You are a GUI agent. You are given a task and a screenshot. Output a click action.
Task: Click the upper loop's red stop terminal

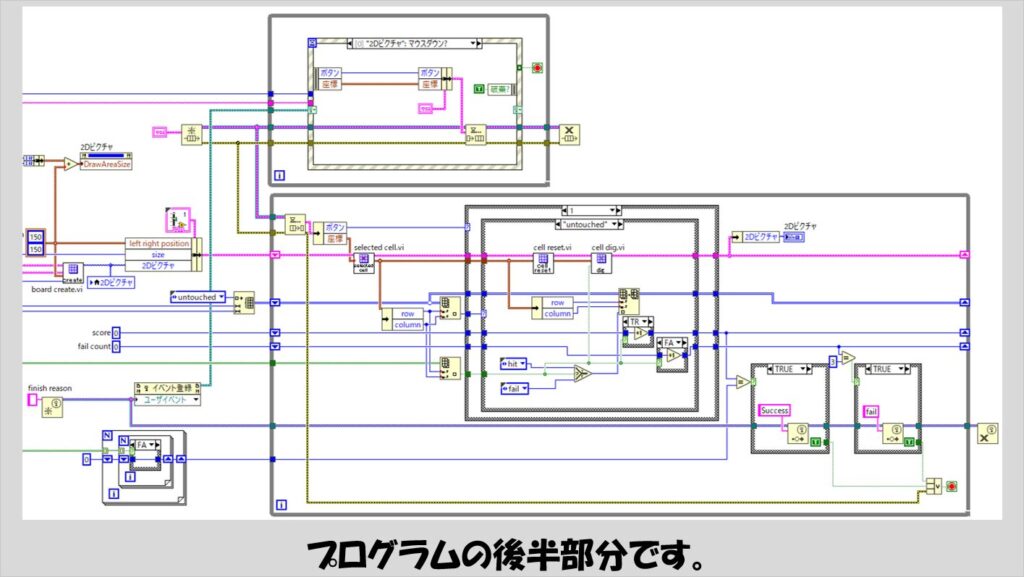pos(537,67)
